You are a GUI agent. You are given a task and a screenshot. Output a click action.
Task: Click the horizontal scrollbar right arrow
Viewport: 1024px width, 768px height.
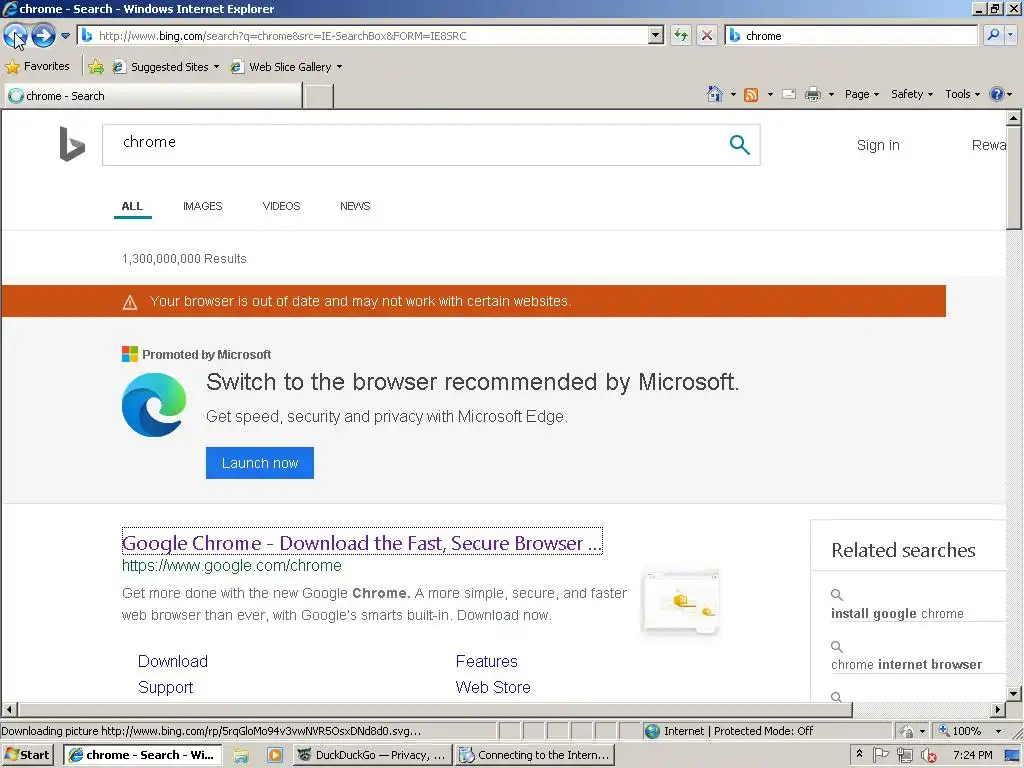click(x=997, y=709)
